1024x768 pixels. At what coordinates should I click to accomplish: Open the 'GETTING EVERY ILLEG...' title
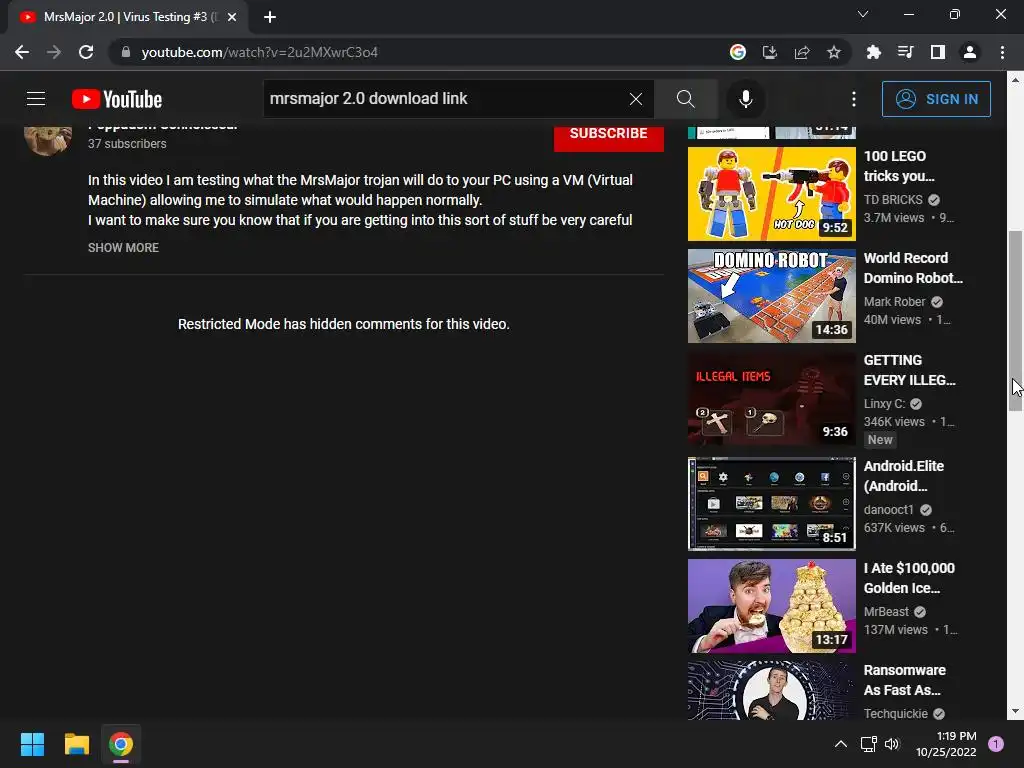point(909,370)
